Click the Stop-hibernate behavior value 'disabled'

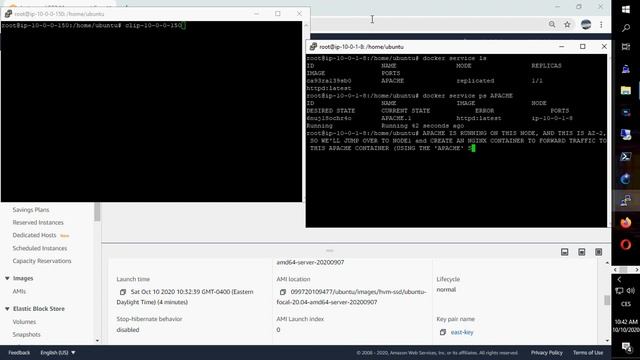(128, 330)
